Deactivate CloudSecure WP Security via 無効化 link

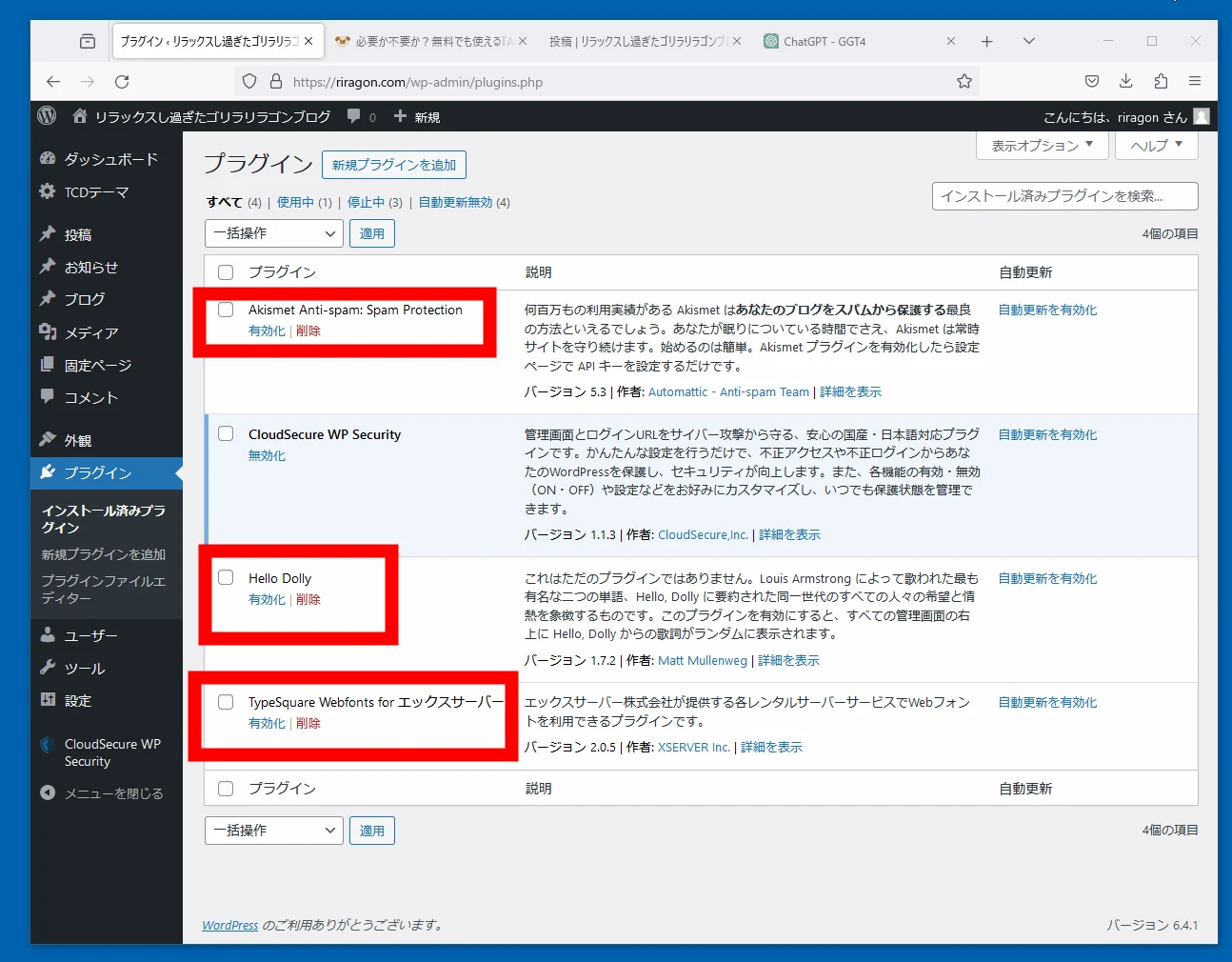[267, 456]
